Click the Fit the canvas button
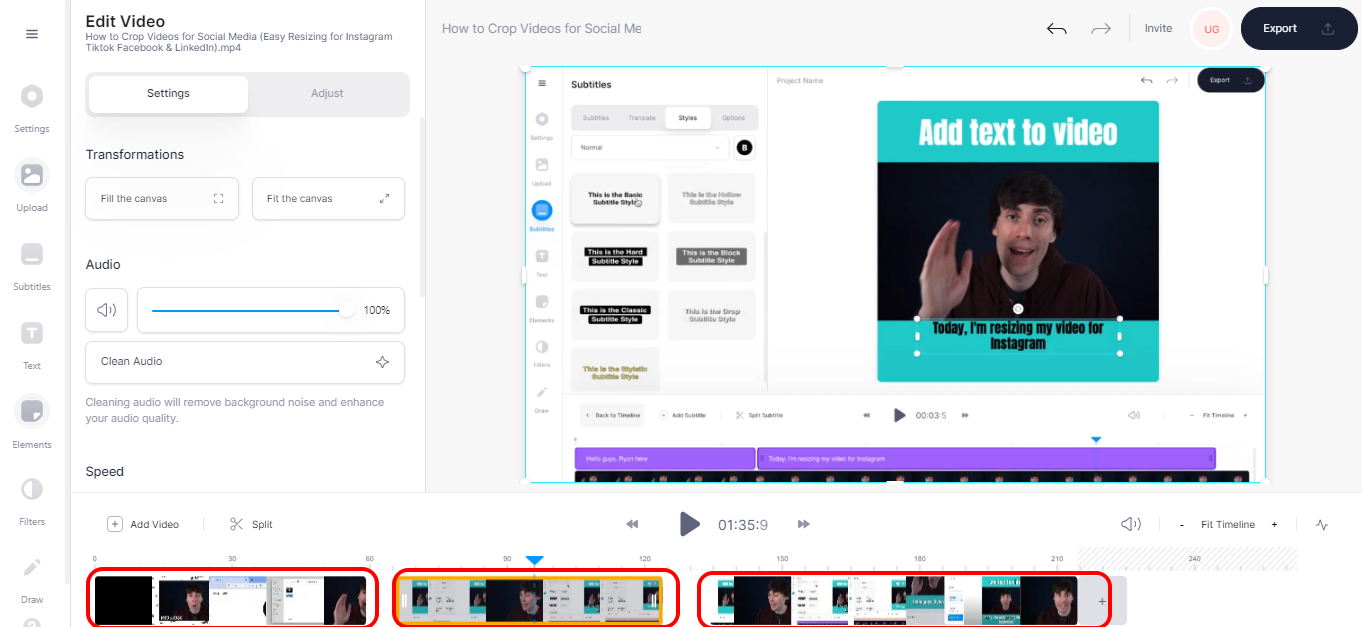This screenshot has width=1362, height=627. coord(328,199)
